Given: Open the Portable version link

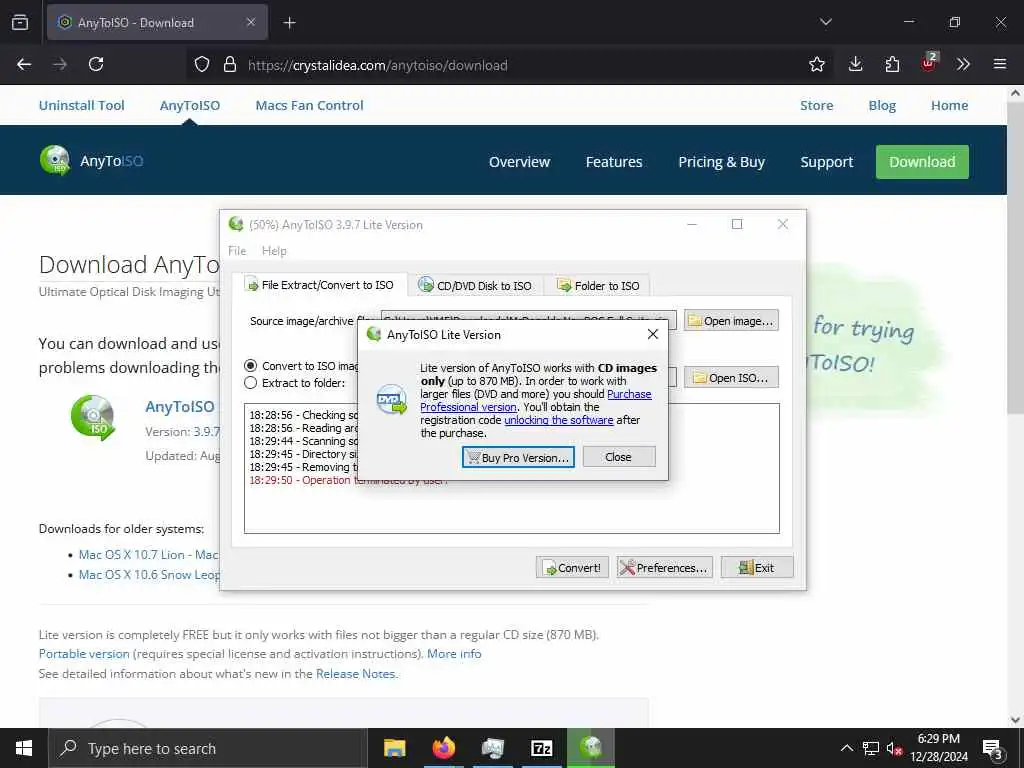Looking at the screenshot, I should click(x=84, y=654).
